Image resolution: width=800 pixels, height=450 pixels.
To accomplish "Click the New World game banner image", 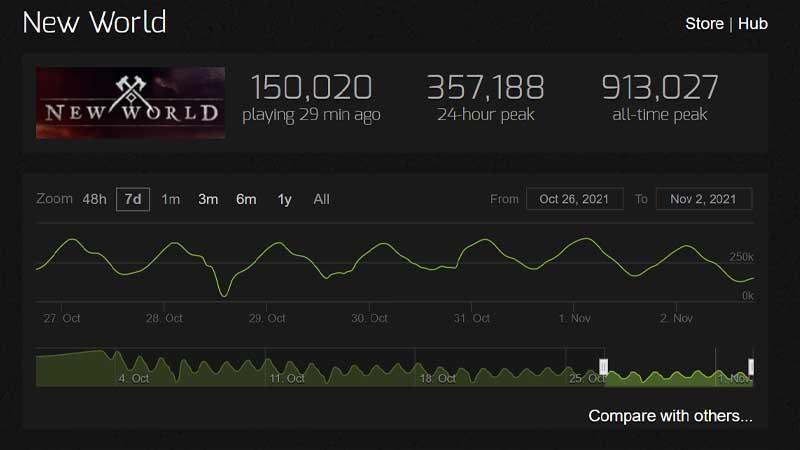I will [131, 103].
